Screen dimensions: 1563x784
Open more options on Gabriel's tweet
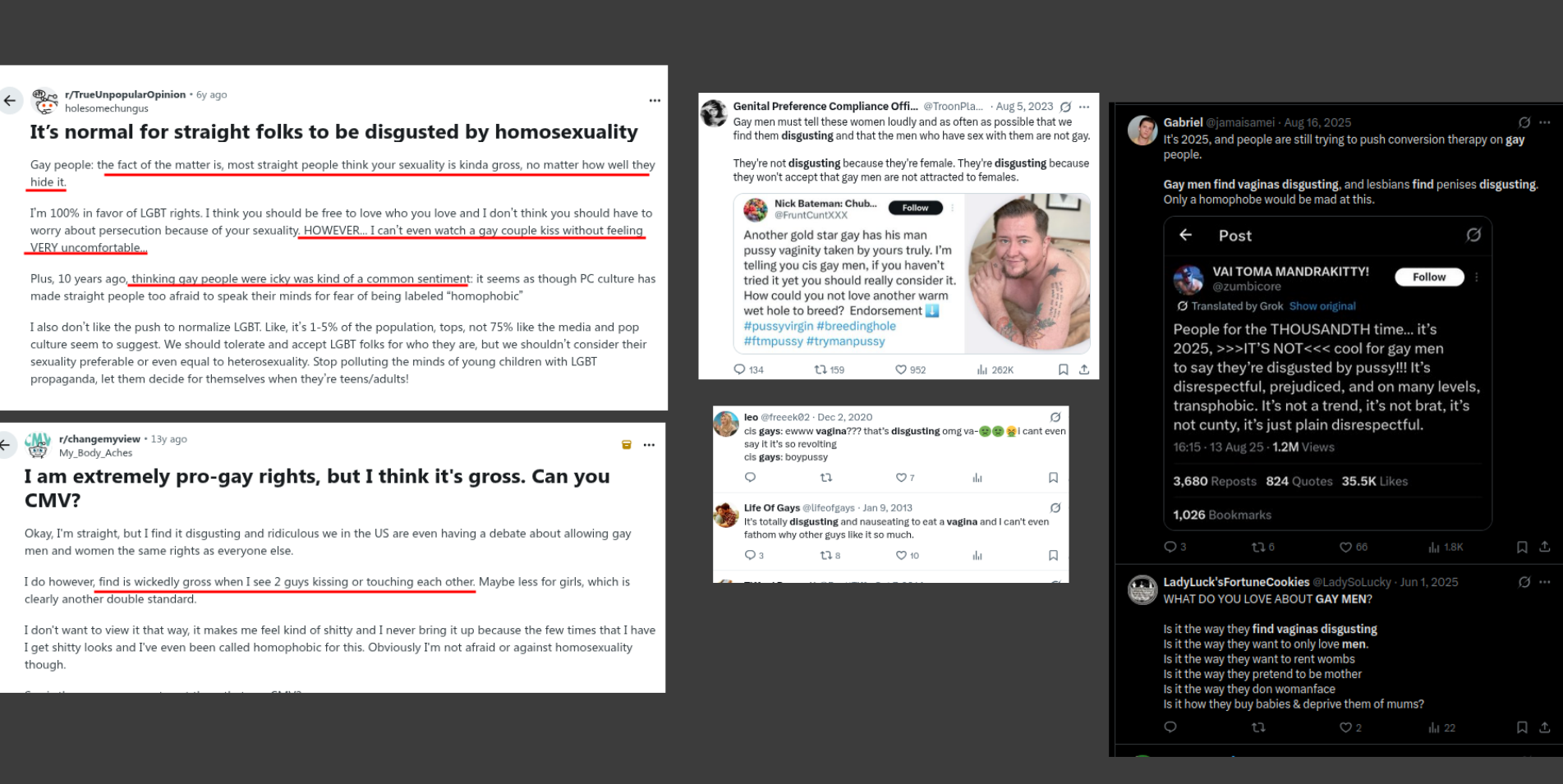click(x=1545, y=122)
